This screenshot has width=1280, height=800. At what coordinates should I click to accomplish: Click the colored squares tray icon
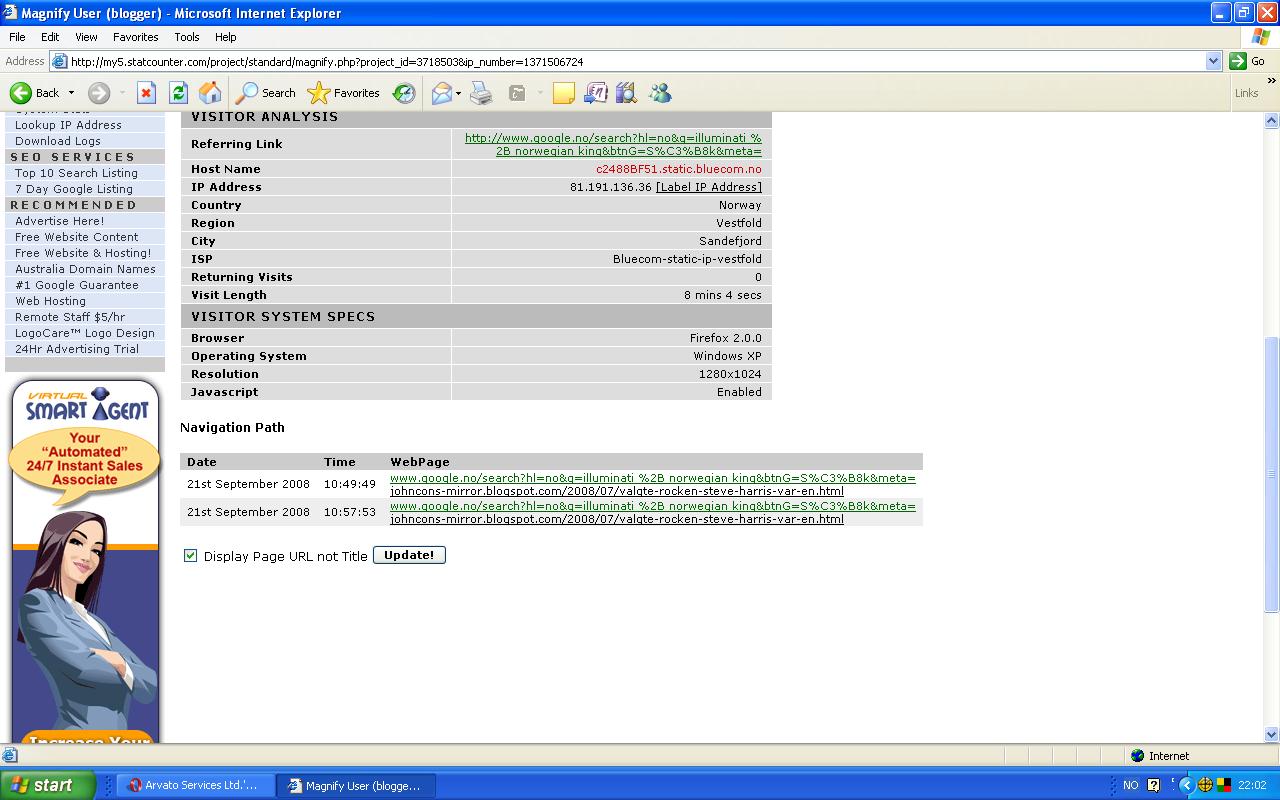pos(1224,785)
